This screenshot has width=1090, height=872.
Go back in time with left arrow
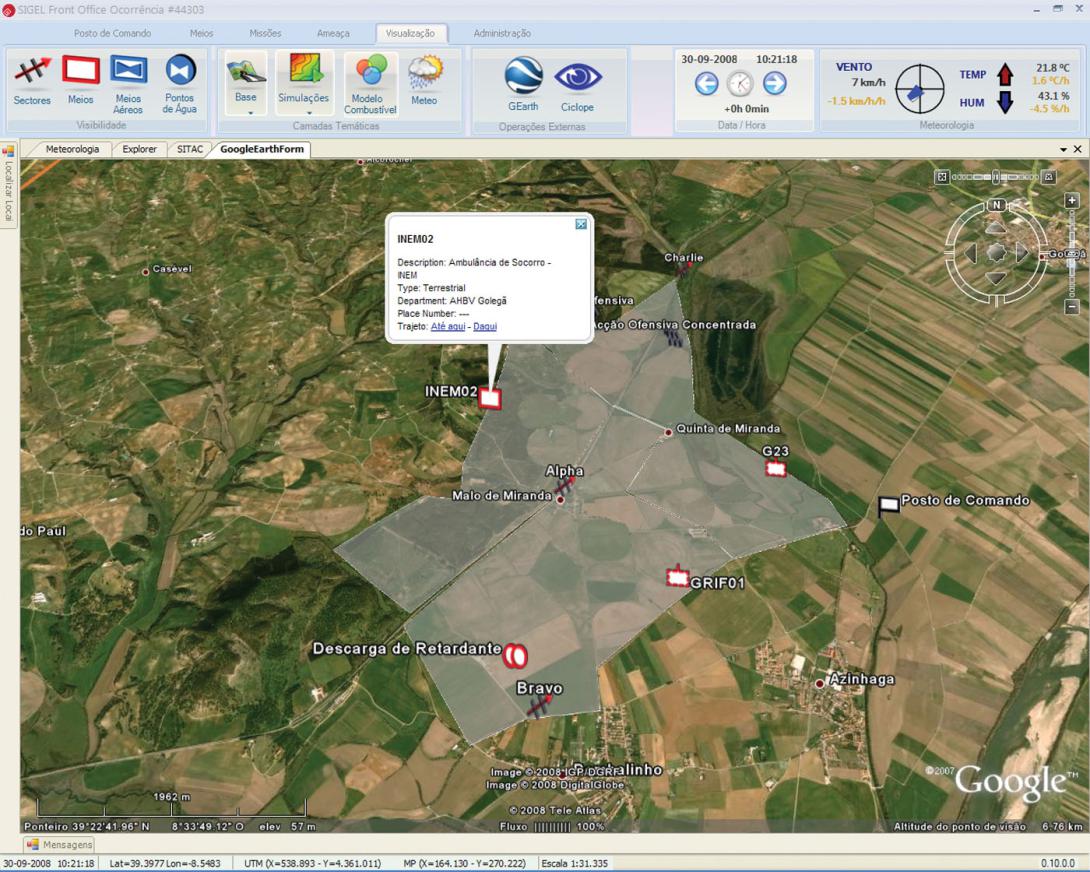tap(706, 84)
